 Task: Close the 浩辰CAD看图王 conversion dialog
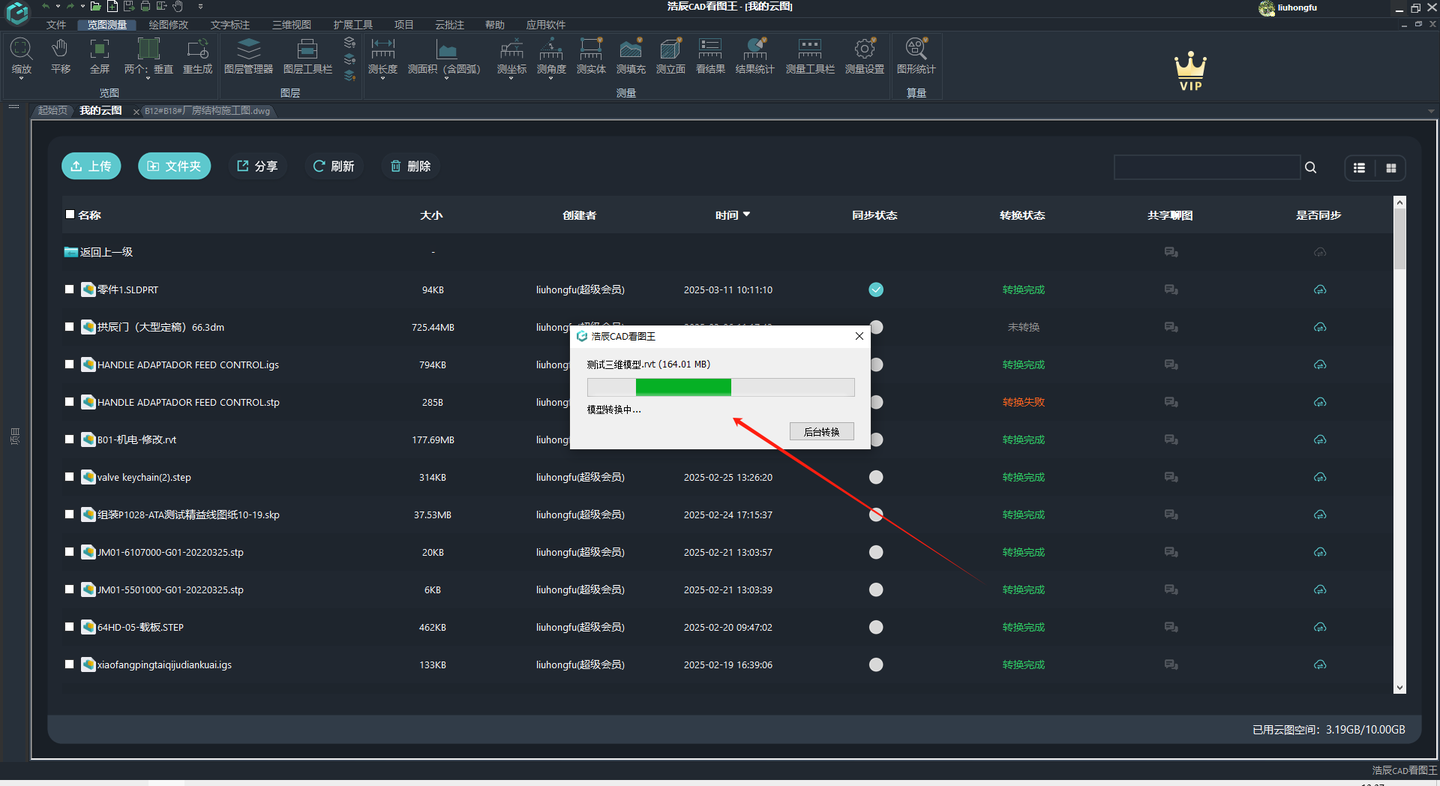(x=859, y=337)
